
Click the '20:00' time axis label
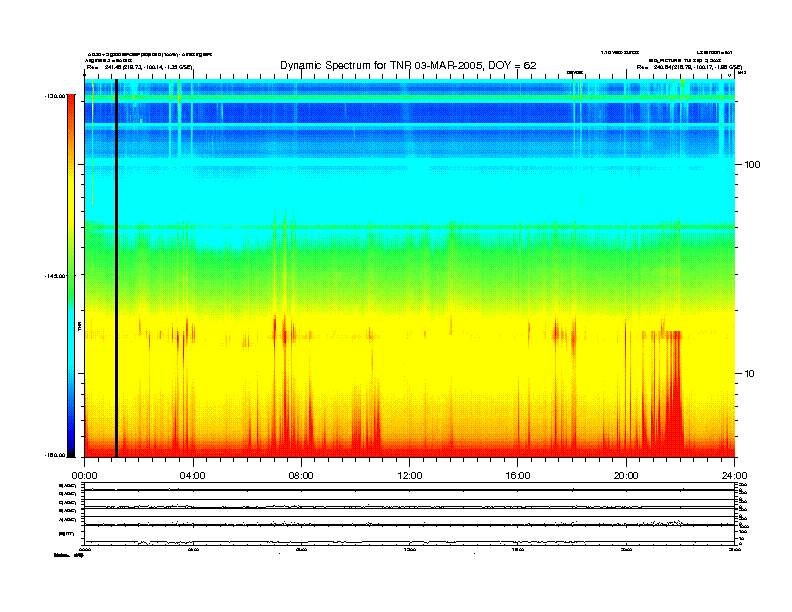pos(626,476)
